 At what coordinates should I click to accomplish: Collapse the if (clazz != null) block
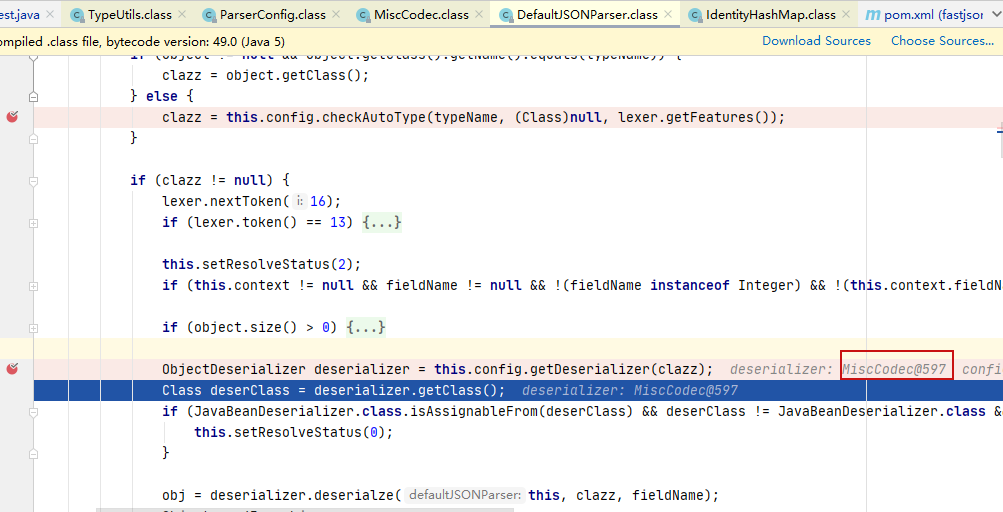(x=33, y=181)
